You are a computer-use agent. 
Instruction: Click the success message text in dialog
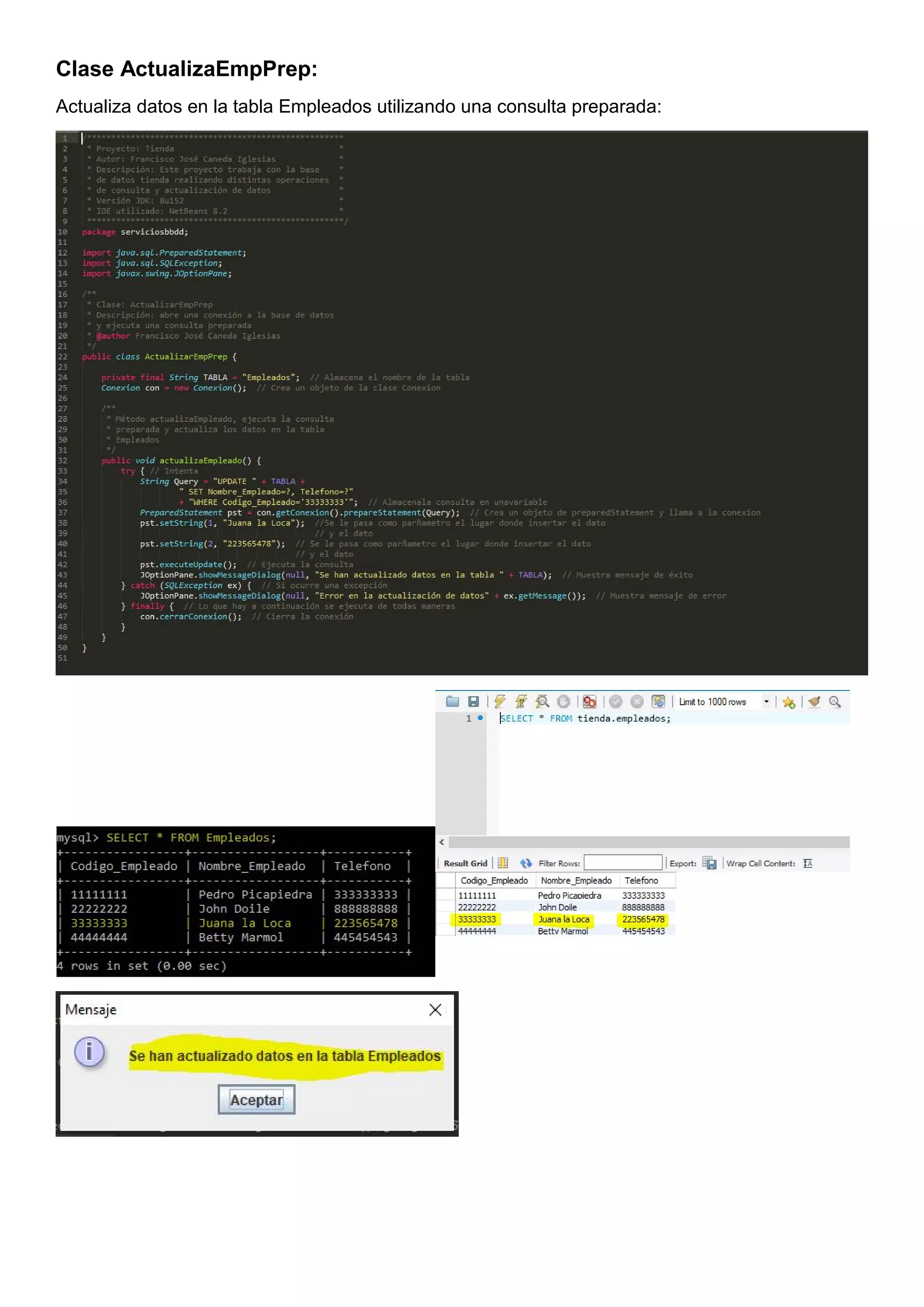click(285, 1056)
